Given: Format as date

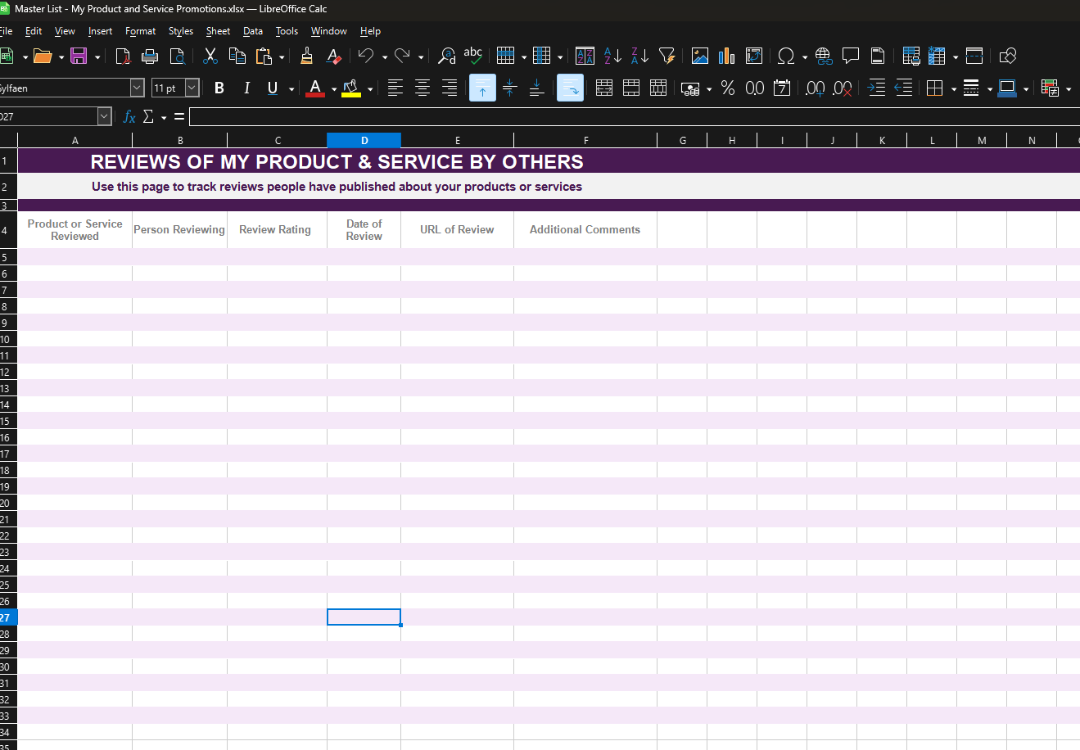Looking at the screenshot, I should point(782,88).
